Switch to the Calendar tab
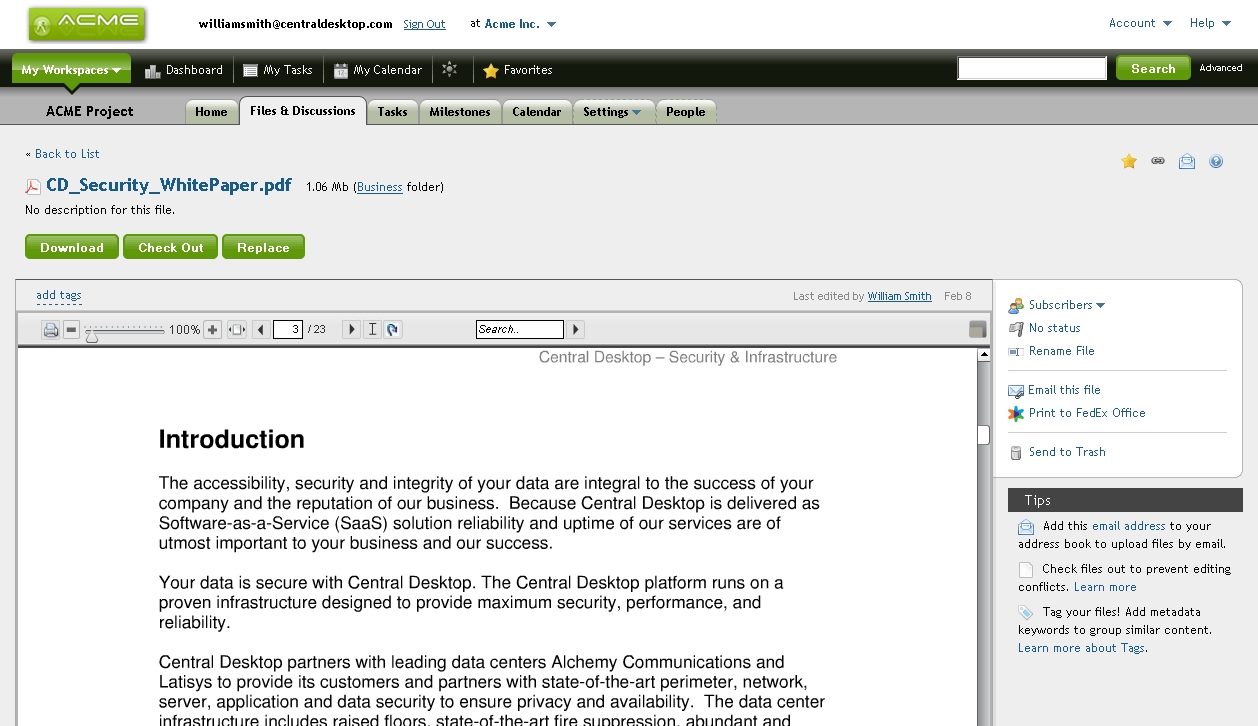Screen dimensions: 1258x726 coord(537,112)
